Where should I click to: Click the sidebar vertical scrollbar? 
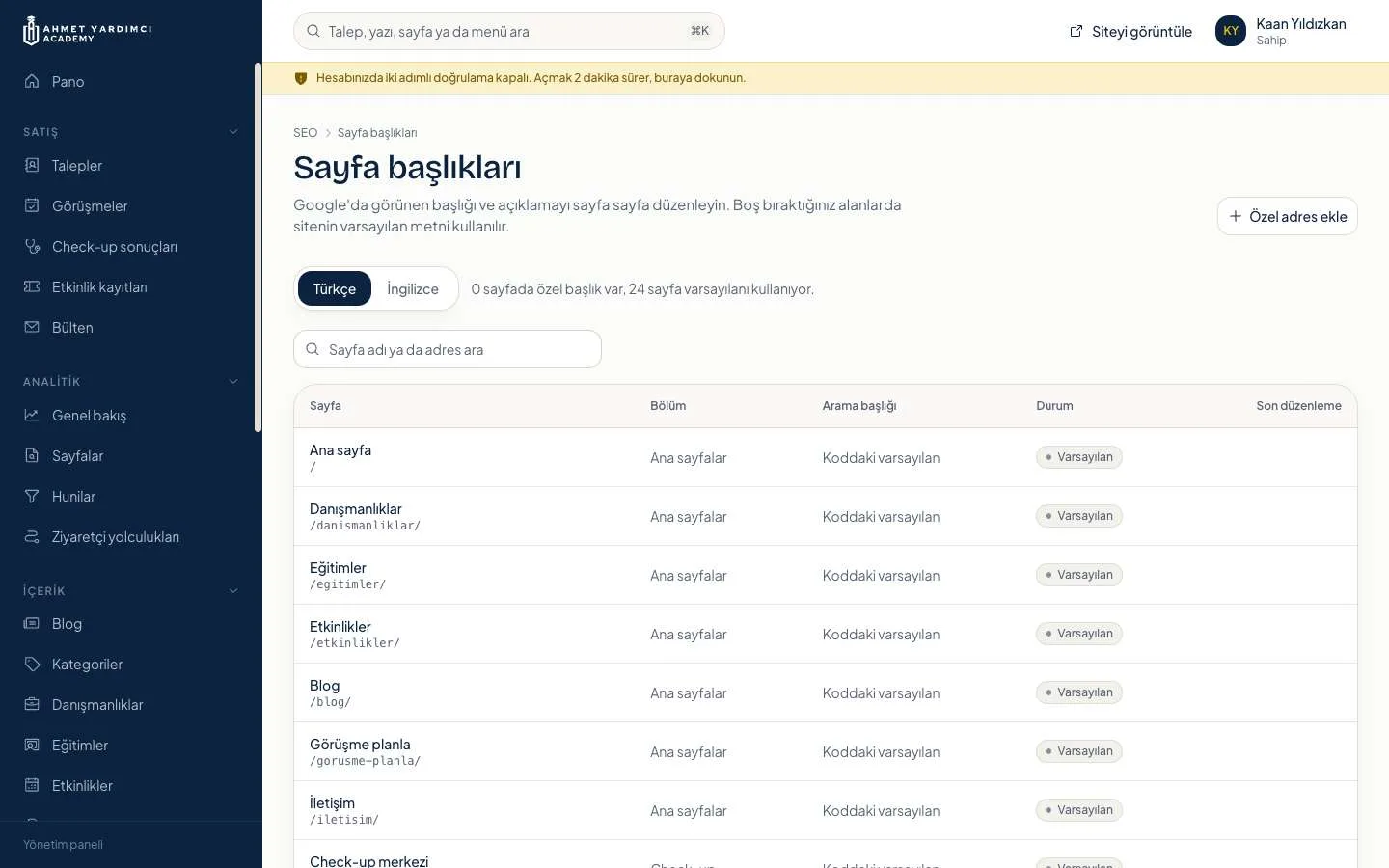[x=258, y=247]
